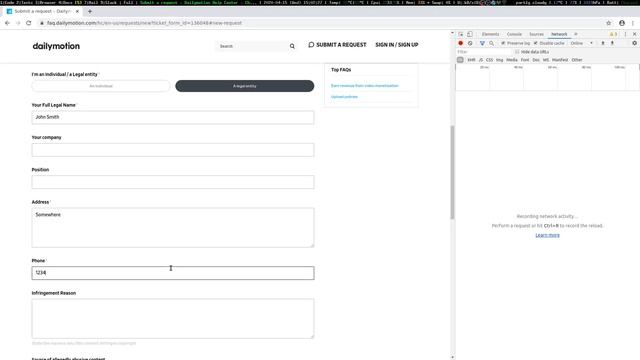Click the Your Full Legal Name field
This screenshot has width=640, height=360.
(x=173, y=117)
